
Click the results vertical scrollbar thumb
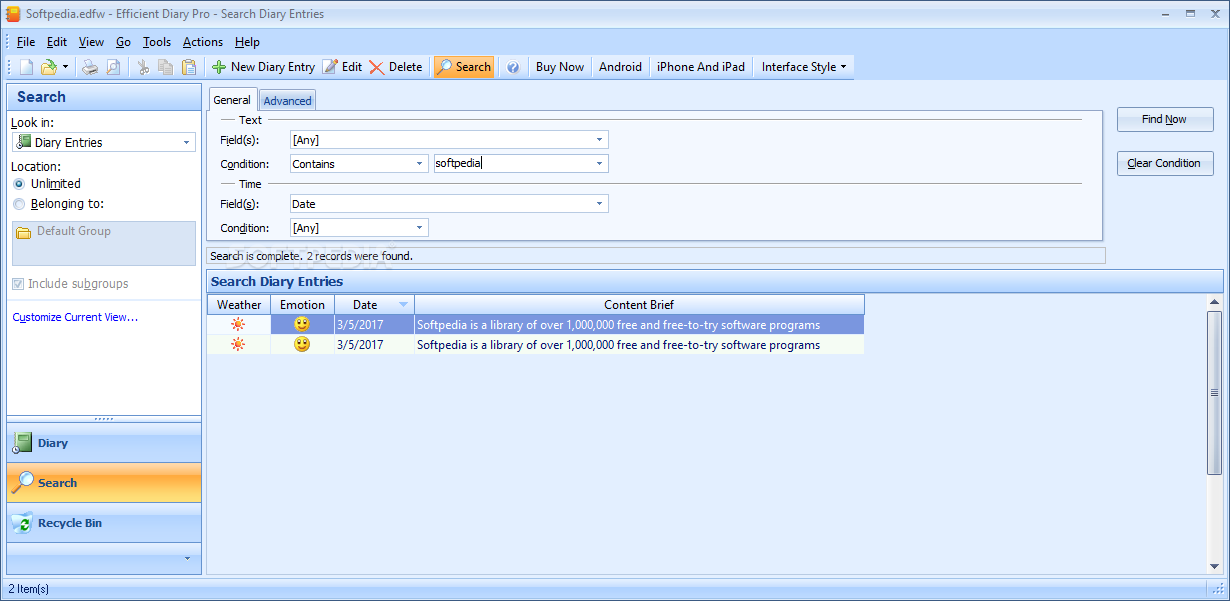(x=1214, y=392)
